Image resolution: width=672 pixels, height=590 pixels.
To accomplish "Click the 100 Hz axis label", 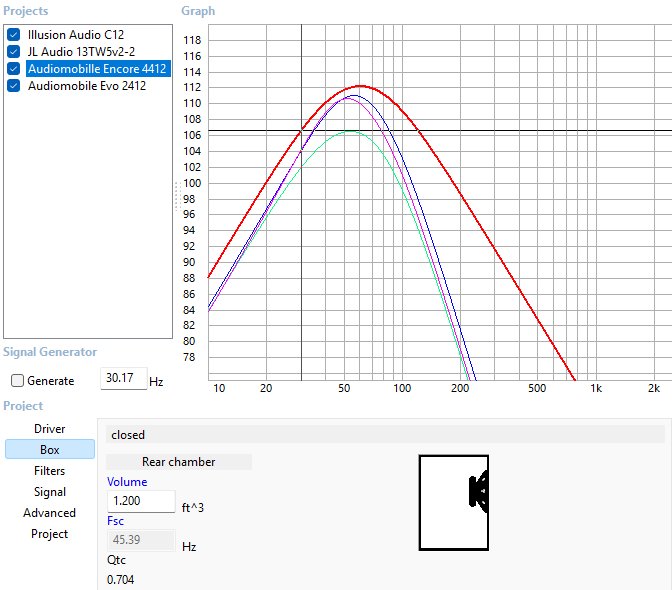I will pyautogui.click(x=402, y=388).
